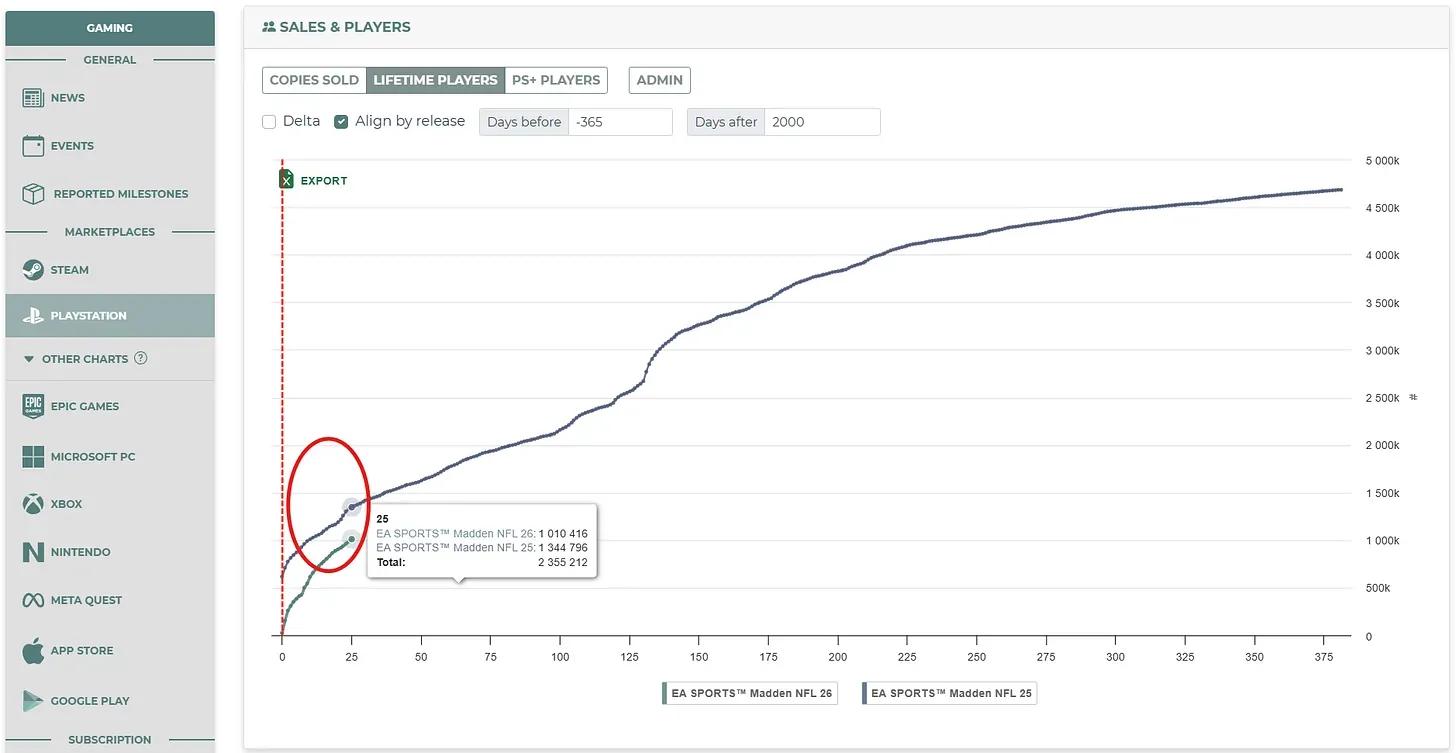Click the Other Charts help icon

(141, 358)
